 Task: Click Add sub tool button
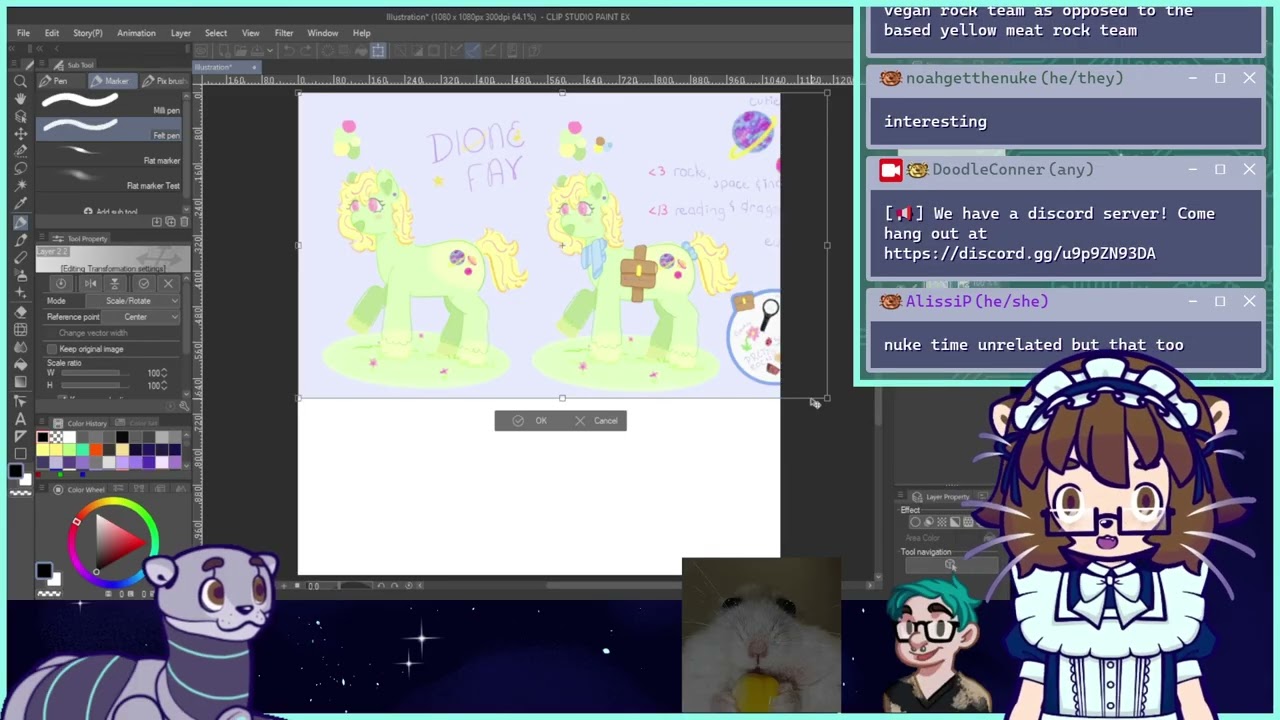(x=112, y=212)
